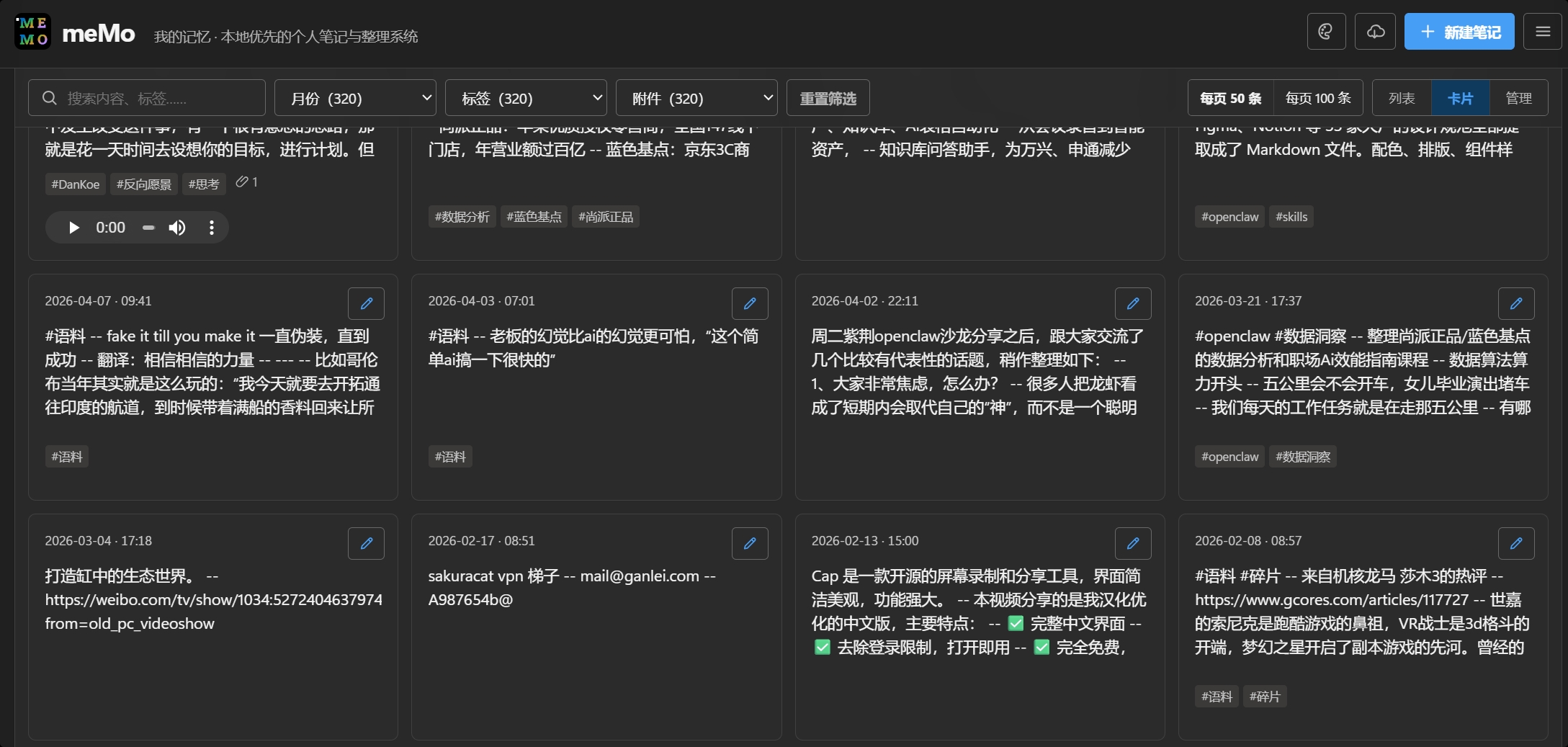Screen dimensions: 1568x747
Task: Open the hamburger menu
Action: point(1542,32)
